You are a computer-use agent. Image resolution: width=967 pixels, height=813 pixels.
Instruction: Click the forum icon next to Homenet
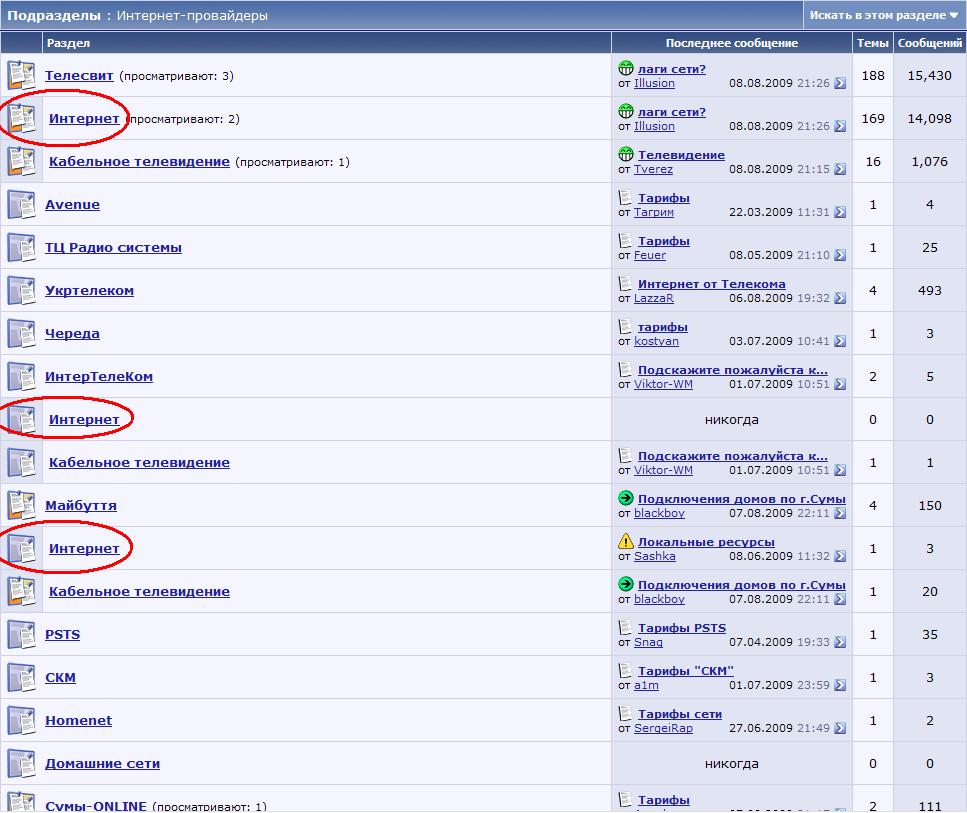(x=21, y=720)
